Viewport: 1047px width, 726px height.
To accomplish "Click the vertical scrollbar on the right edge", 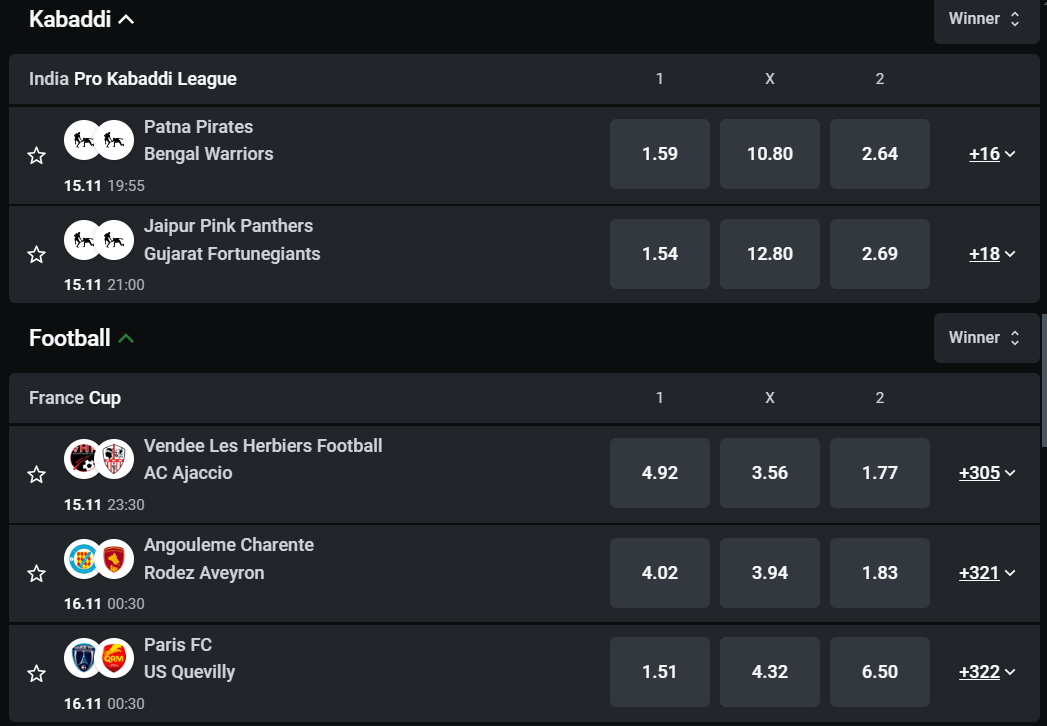I will pyautogui.click(x=1043, y=380).
